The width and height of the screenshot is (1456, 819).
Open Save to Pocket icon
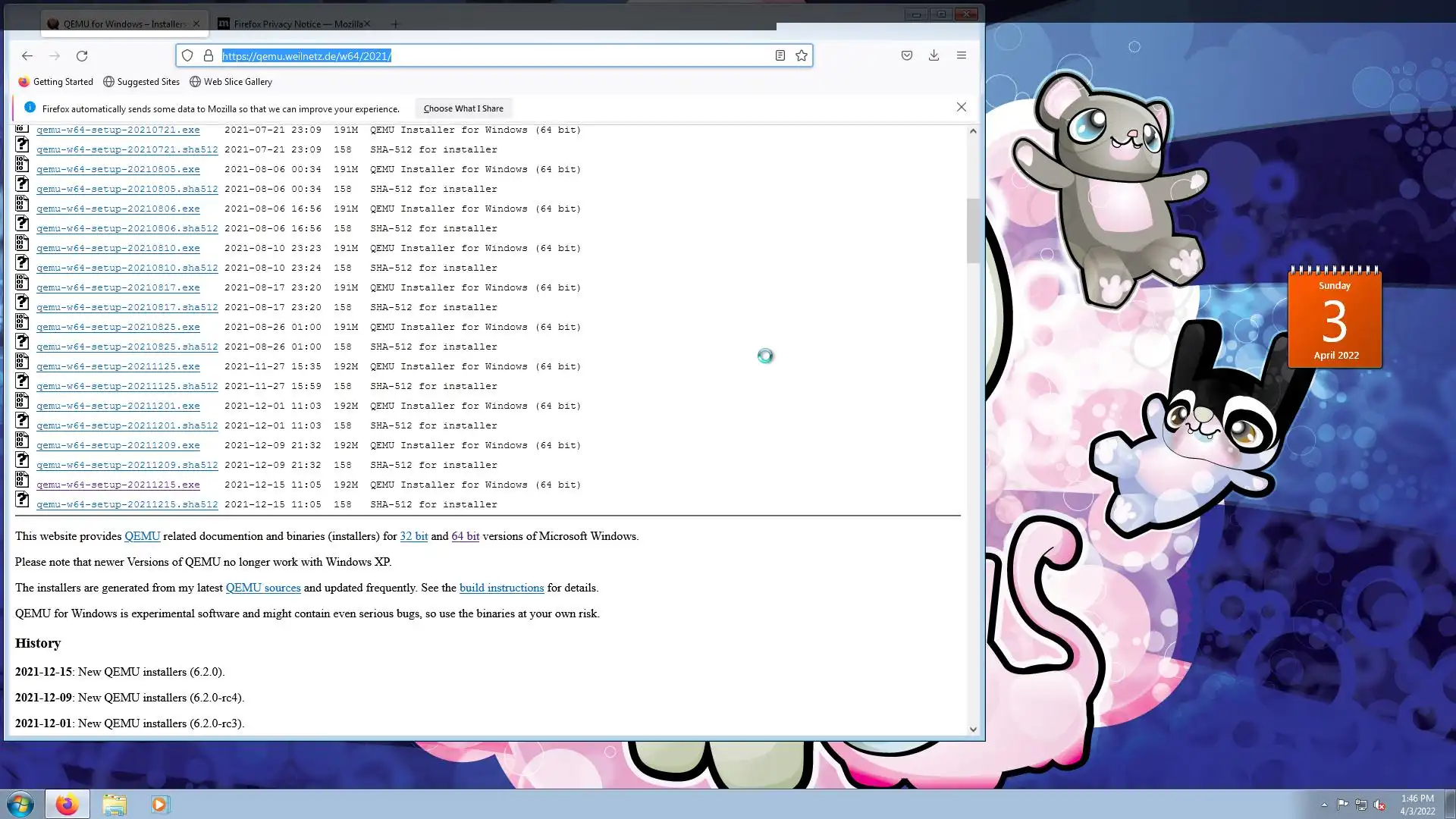point(906,55)
